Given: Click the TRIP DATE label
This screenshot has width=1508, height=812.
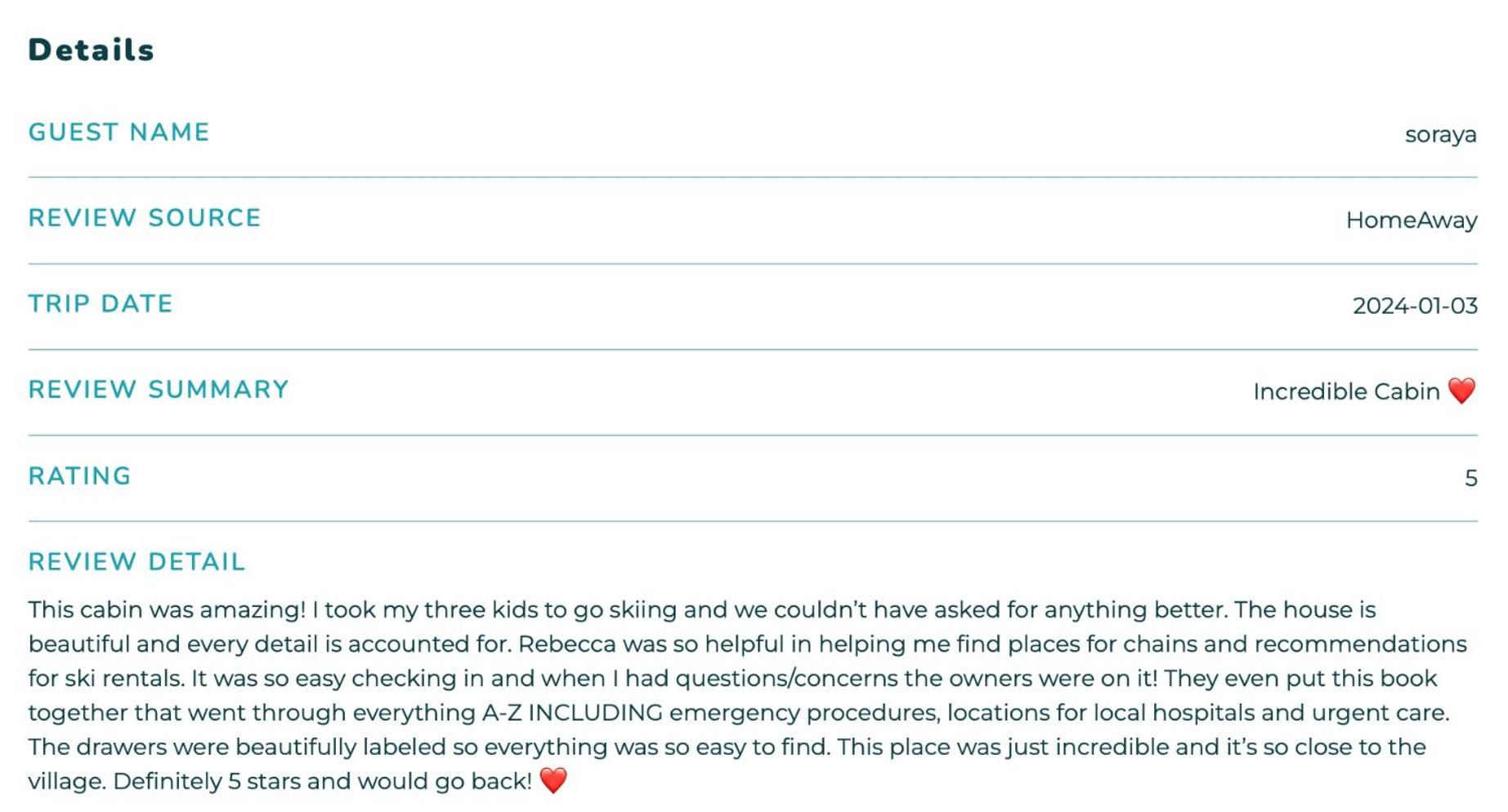Looking at the screenshot, I should coord(101,304).
